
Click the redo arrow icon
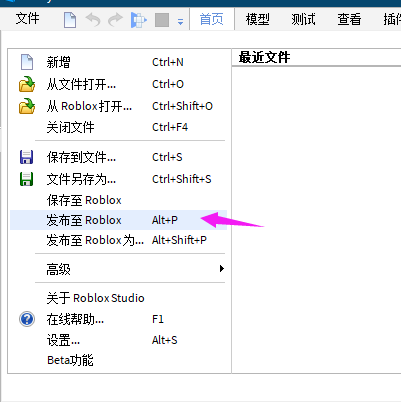click(115, 20)
